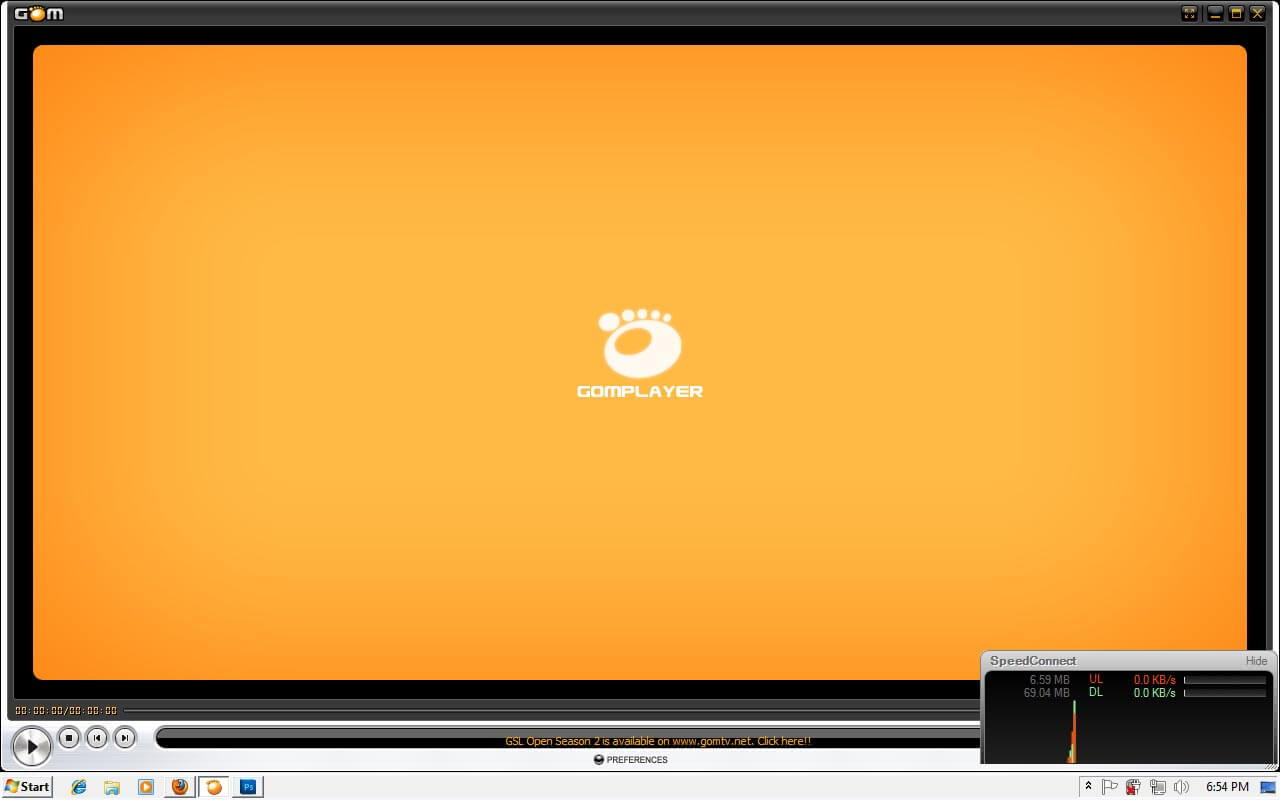Switch GOM Player to full screen mode
Screen dimensions: 1280x800
(1189, 13)
